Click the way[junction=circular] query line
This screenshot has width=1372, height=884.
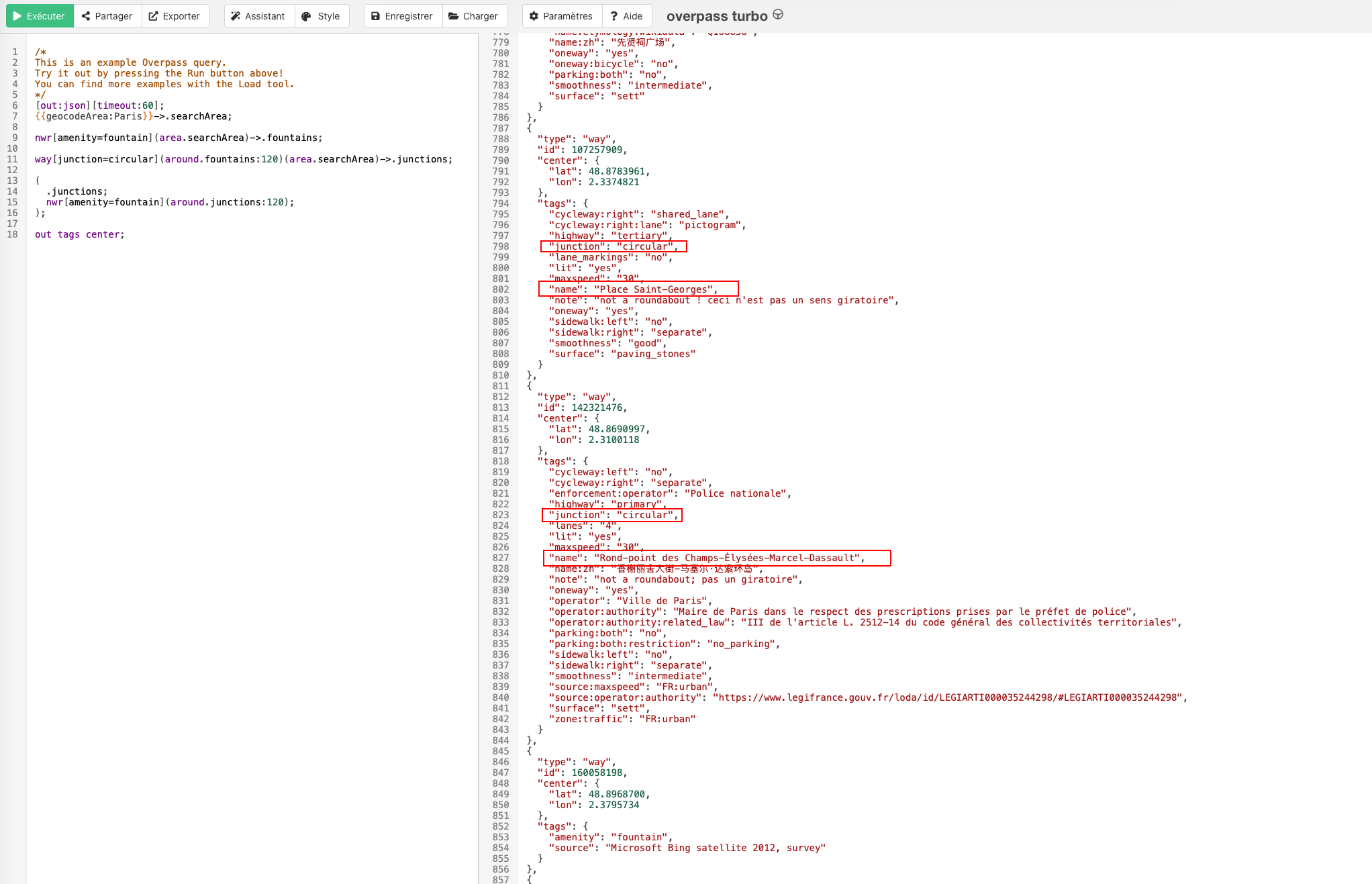(244, 159)
